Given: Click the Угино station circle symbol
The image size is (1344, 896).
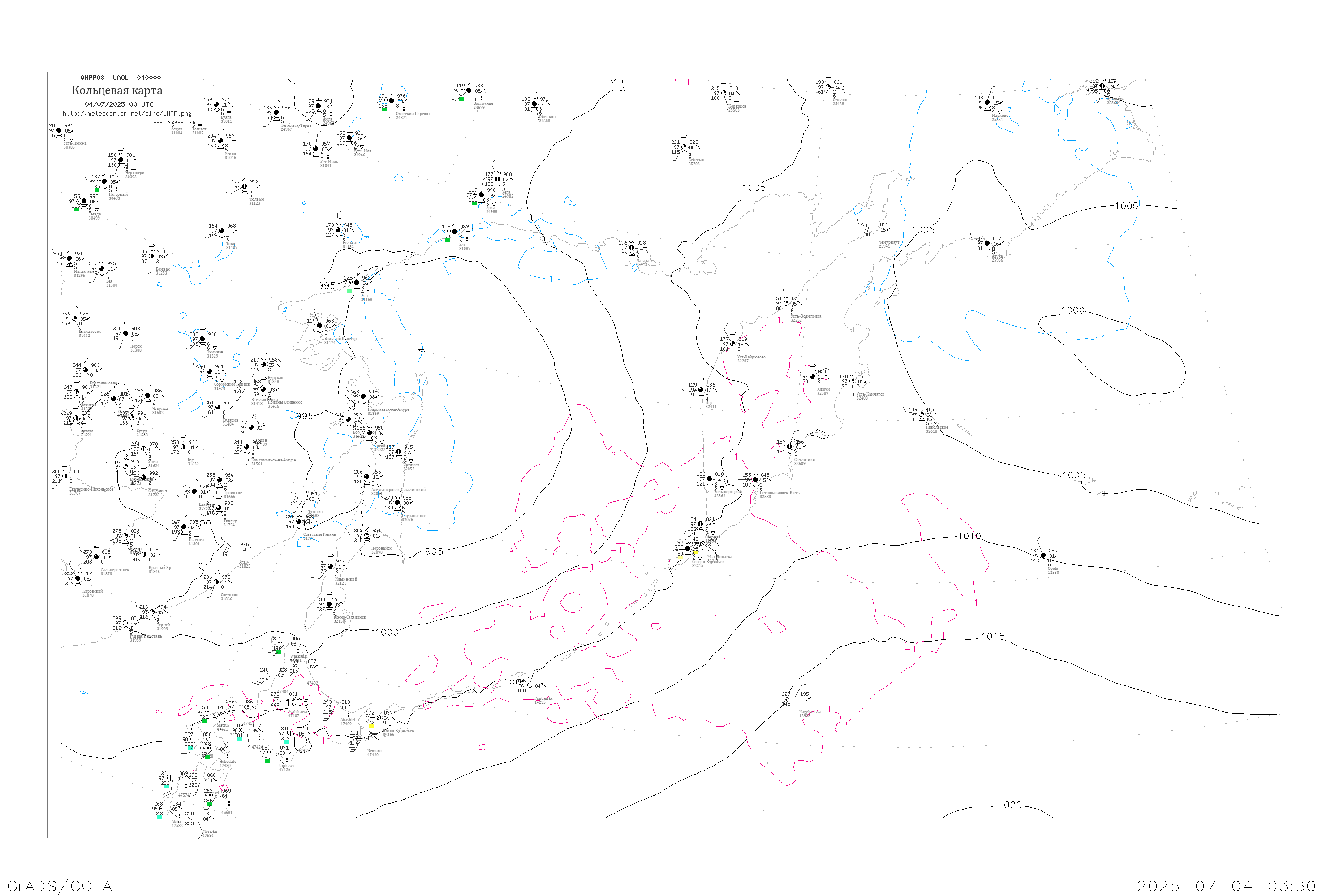Looking at the screenshot, I should coord(220,141).
